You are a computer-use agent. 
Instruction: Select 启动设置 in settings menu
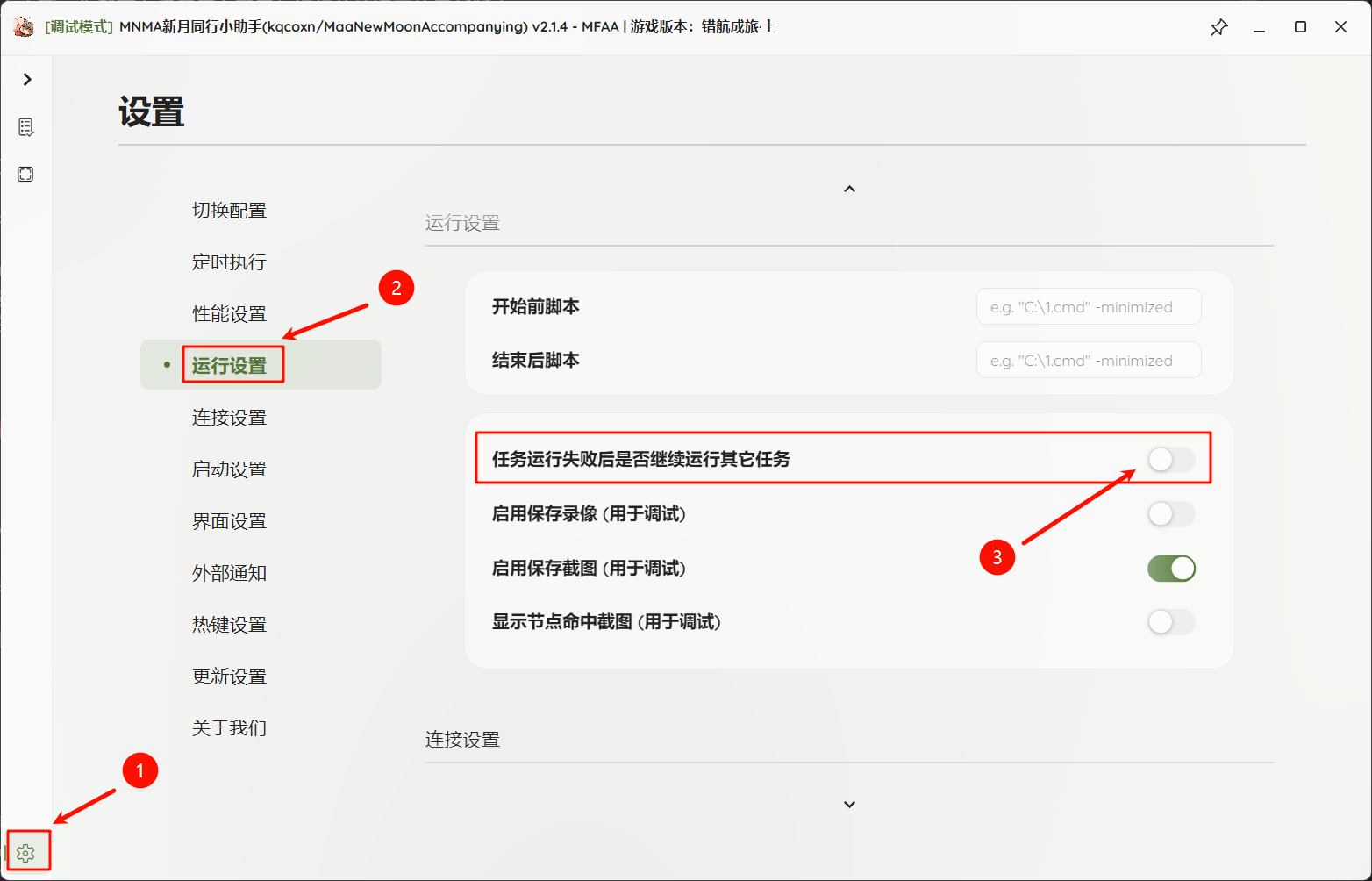tap(229, 469)
